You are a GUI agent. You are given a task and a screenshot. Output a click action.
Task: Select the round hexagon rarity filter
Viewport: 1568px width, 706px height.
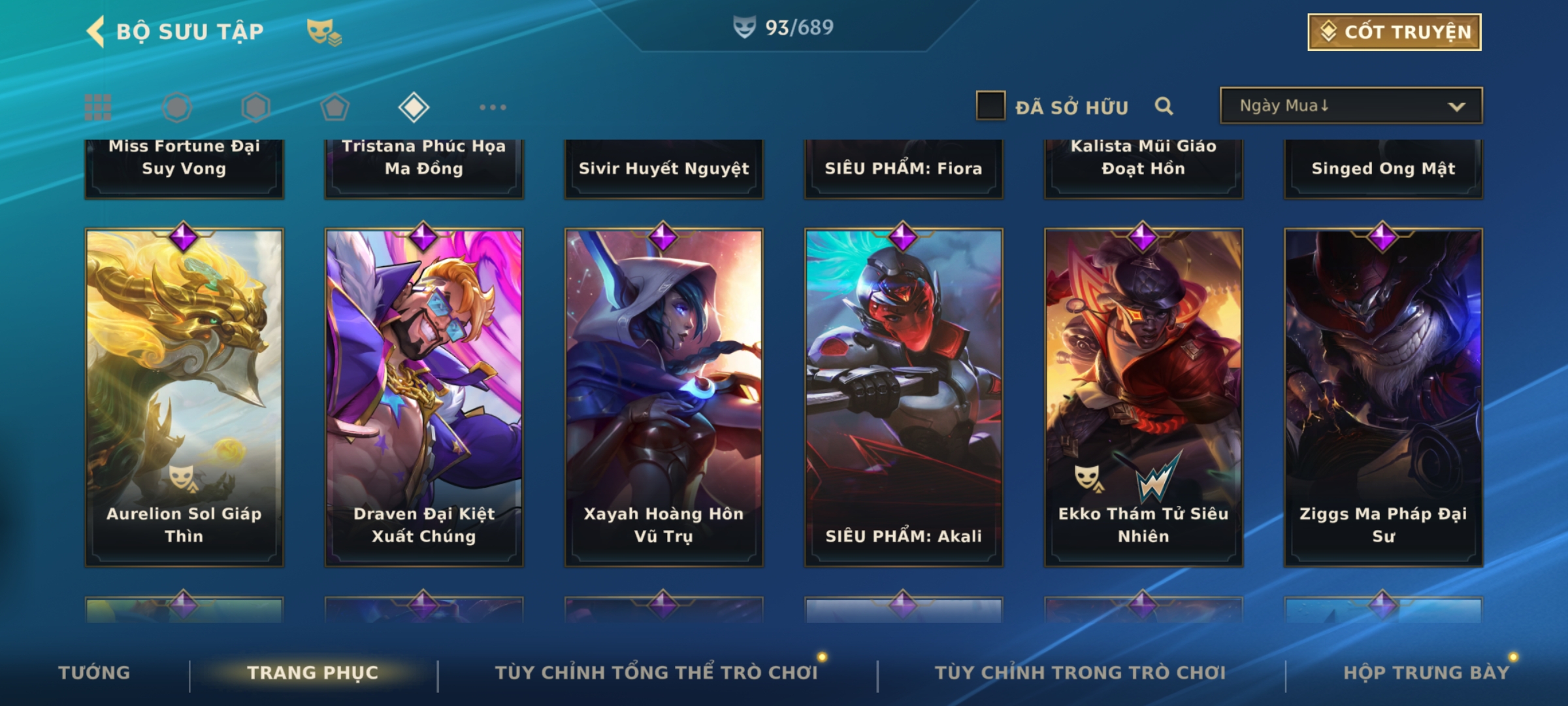(x=177, y=107)
